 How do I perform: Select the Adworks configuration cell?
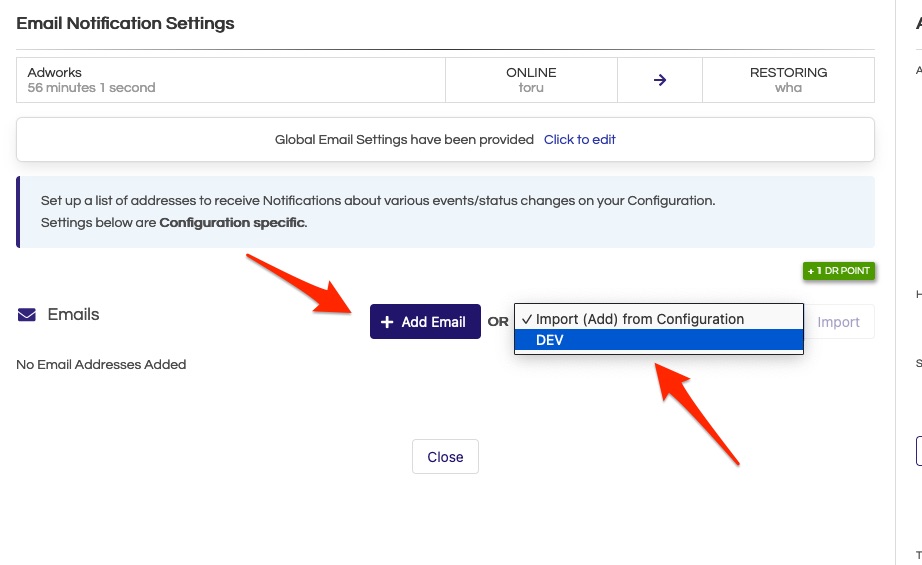[230, 80]
